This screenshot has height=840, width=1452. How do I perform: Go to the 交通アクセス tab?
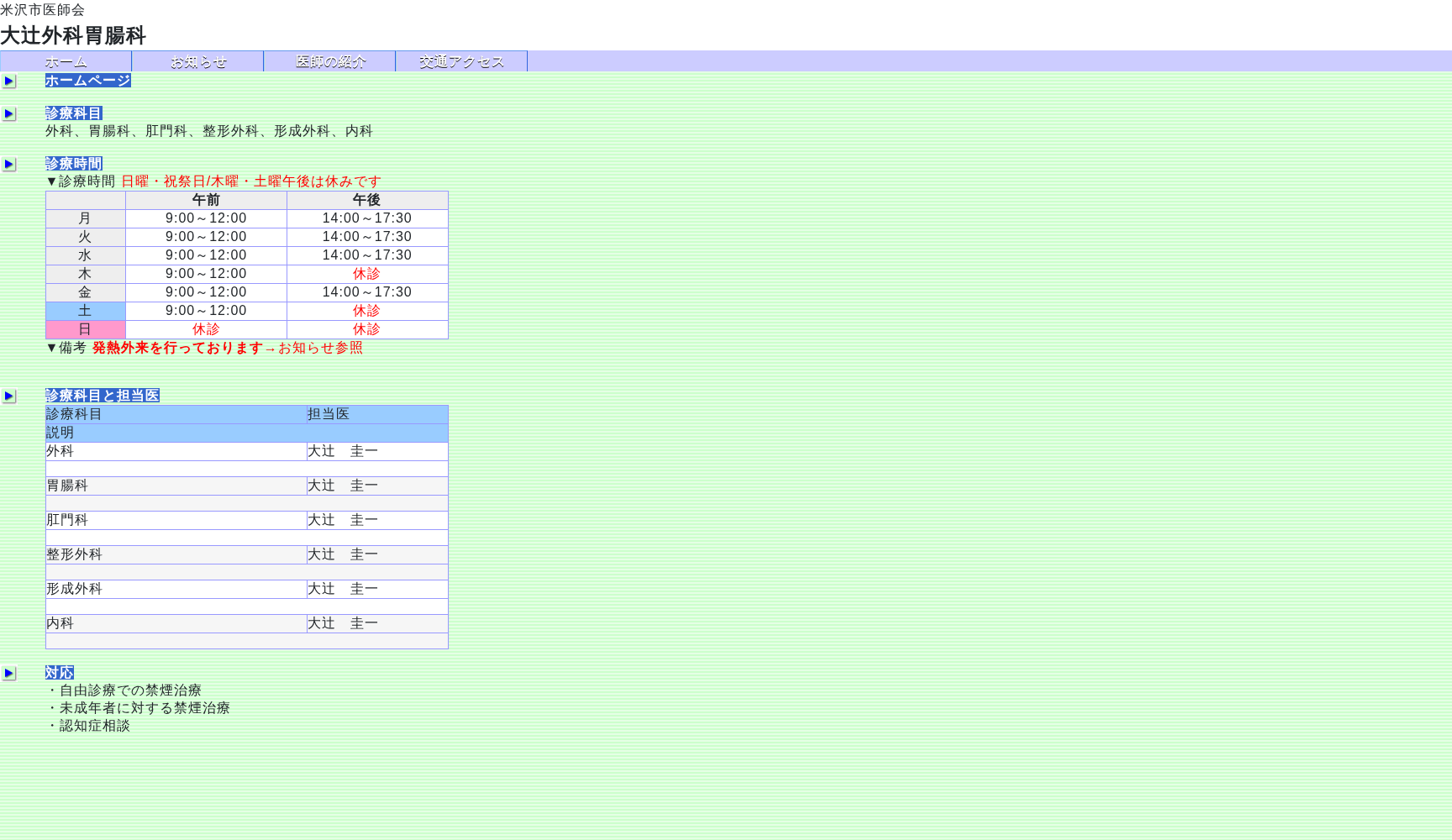tap(461, 61)
